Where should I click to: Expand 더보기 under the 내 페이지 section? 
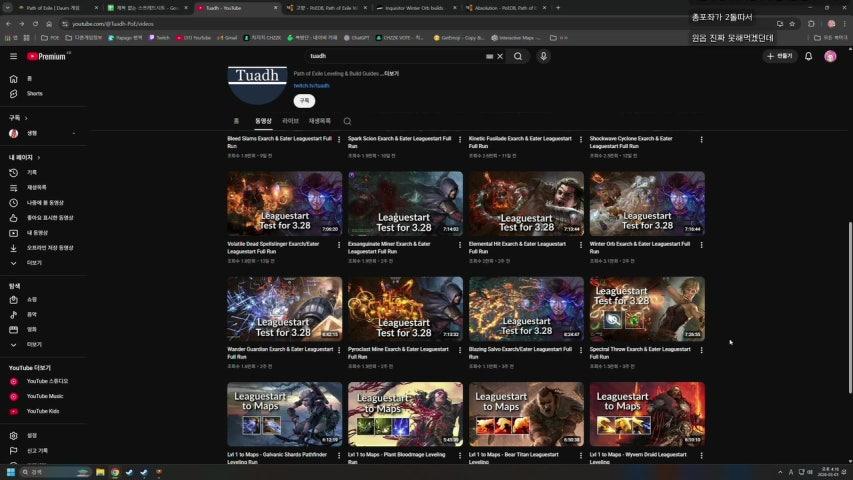point(33,263)
